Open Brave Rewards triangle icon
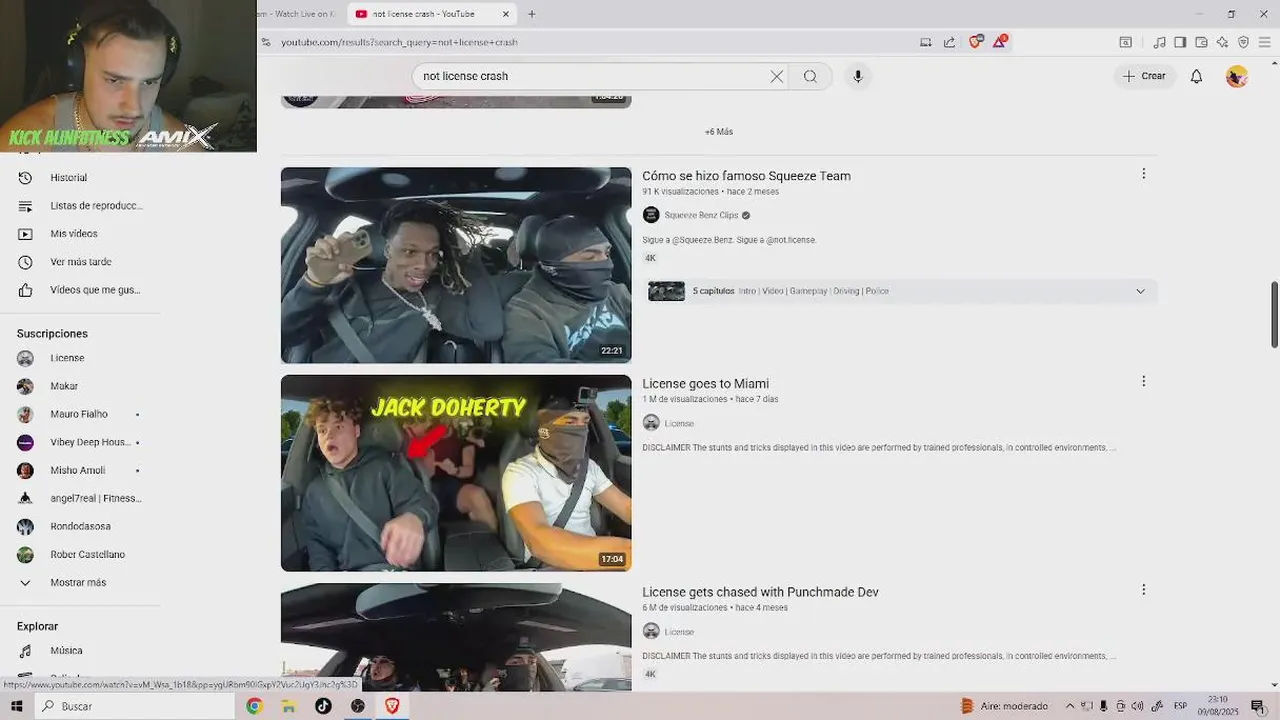 pyautogui.click(x=999, y=42)
